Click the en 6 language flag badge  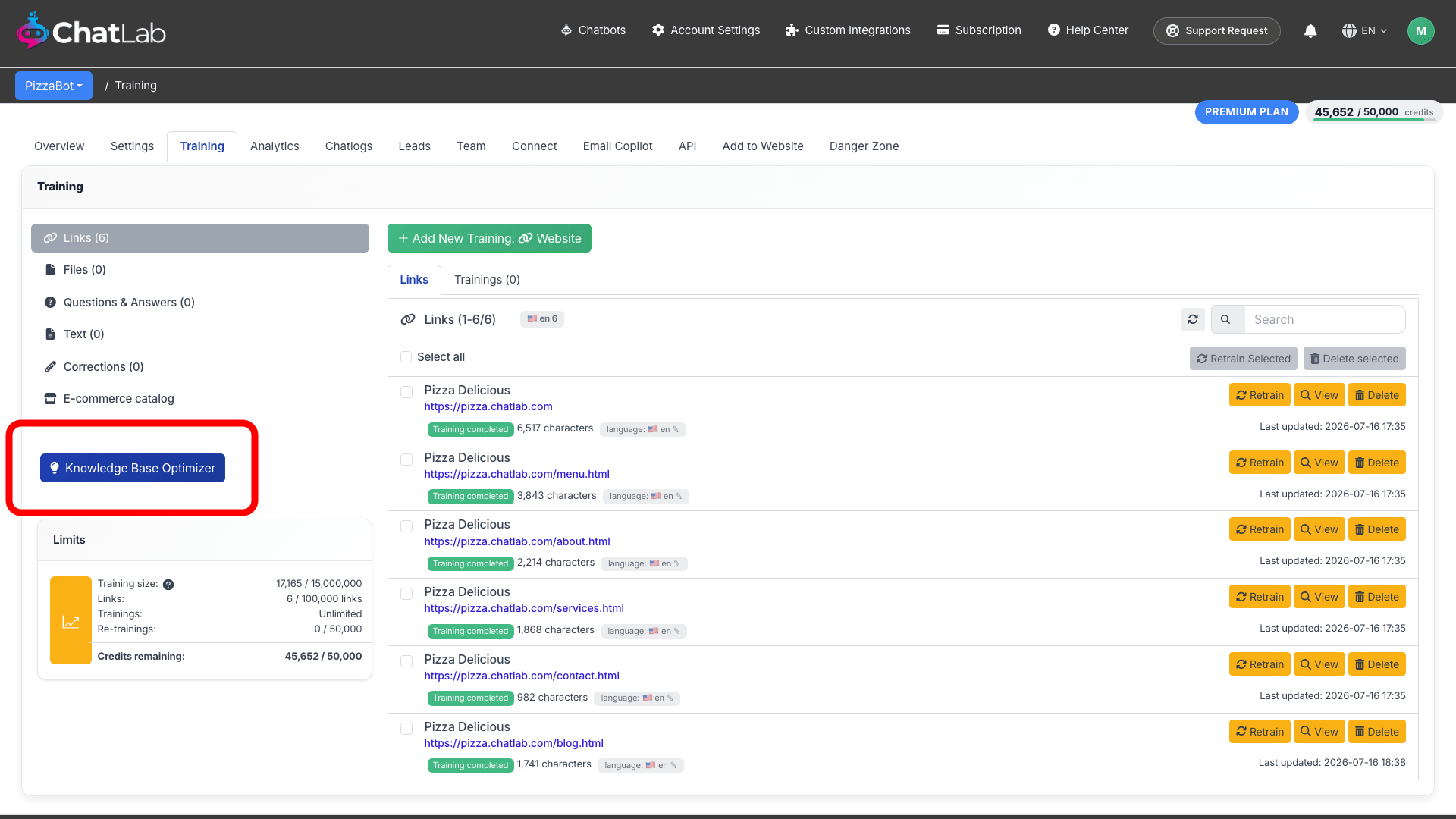(x=542, y=318)
